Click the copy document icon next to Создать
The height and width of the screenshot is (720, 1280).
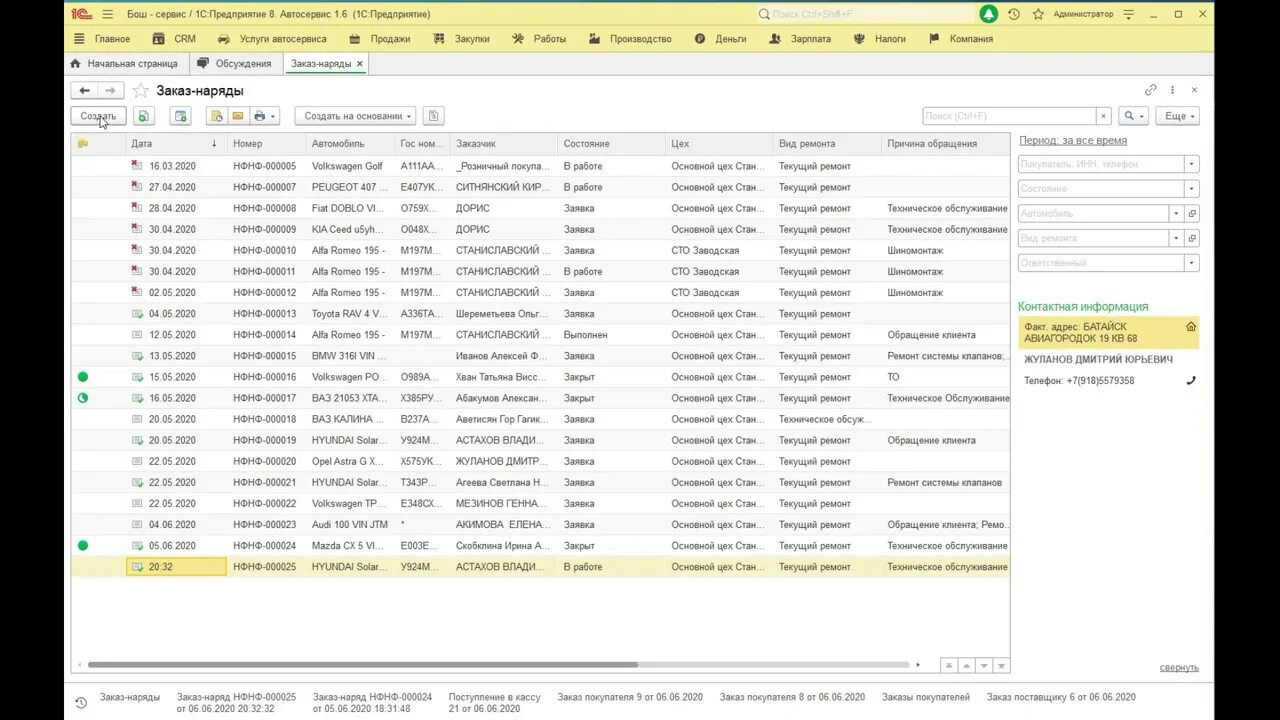click(x=143, y=116)
